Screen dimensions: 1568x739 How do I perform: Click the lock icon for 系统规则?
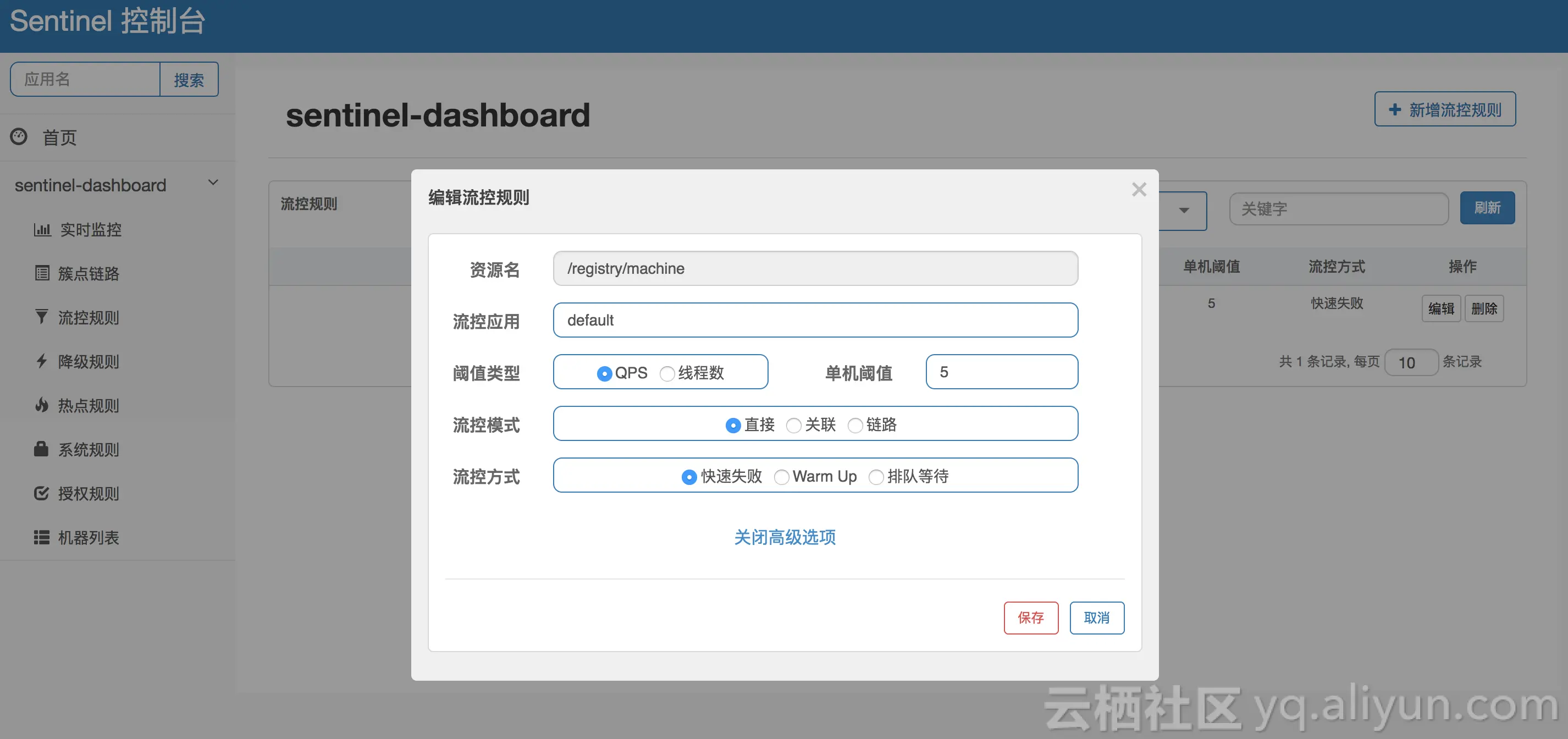pyautogui.click(x=41, y=449)
